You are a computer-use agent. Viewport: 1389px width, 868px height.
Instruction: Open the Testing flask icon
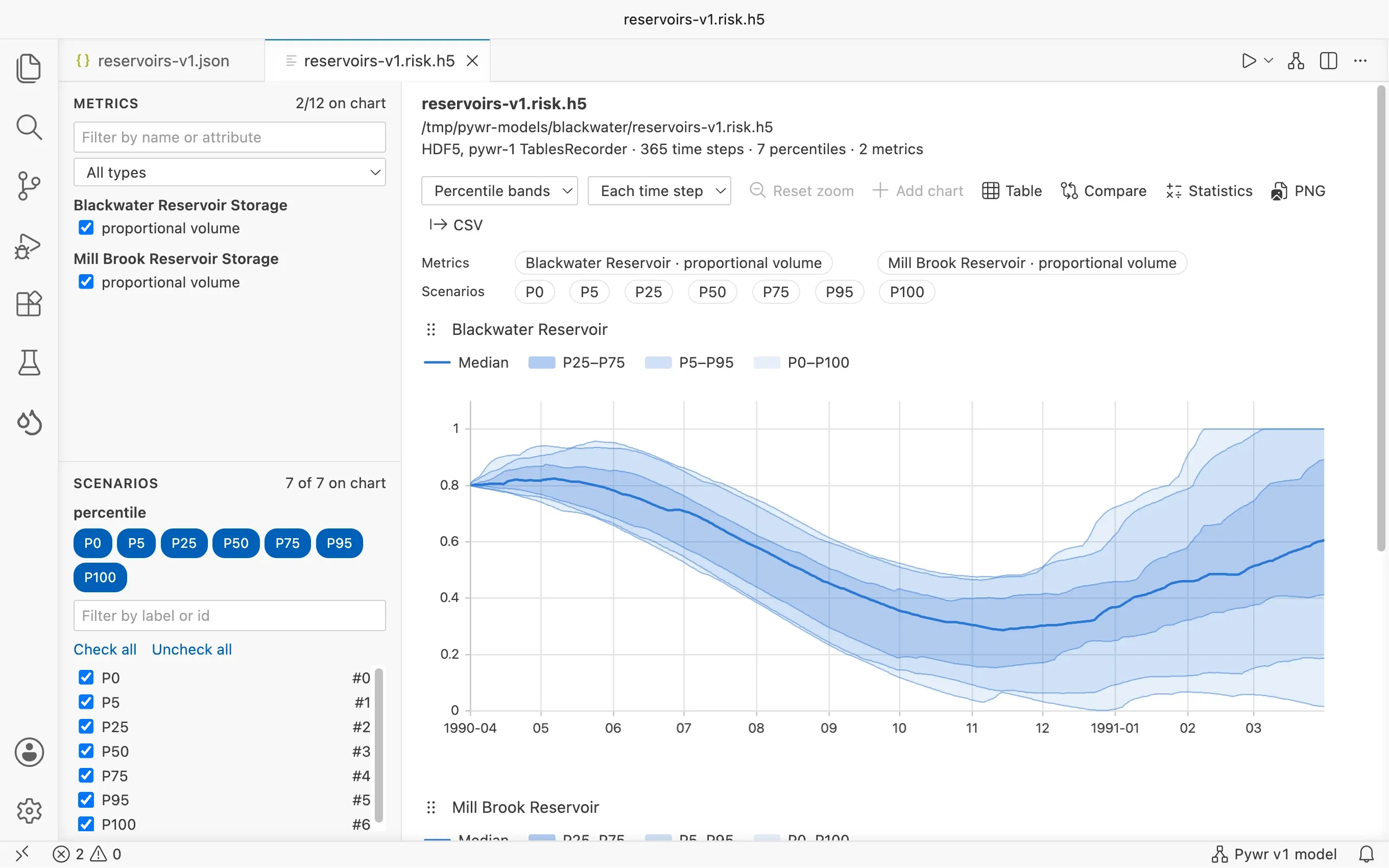click(29, 362)
